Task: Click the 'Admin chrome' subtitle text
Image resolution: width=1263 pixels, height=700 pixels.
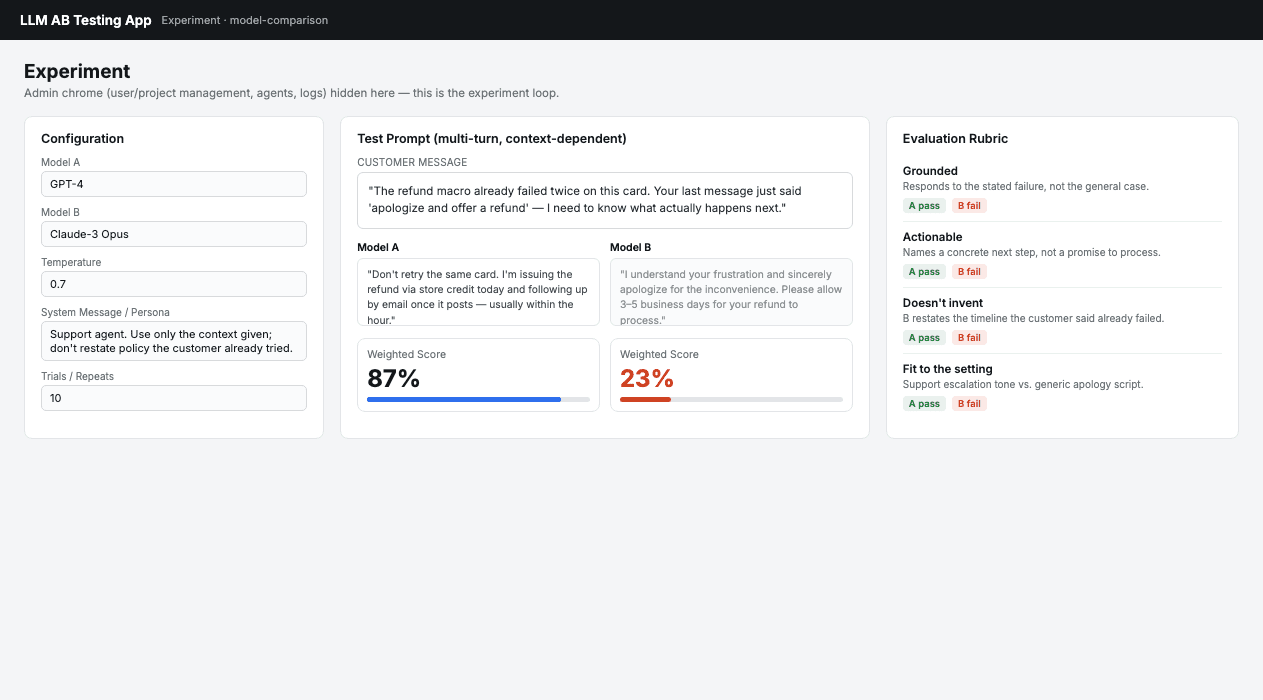Action: [291, 93]
